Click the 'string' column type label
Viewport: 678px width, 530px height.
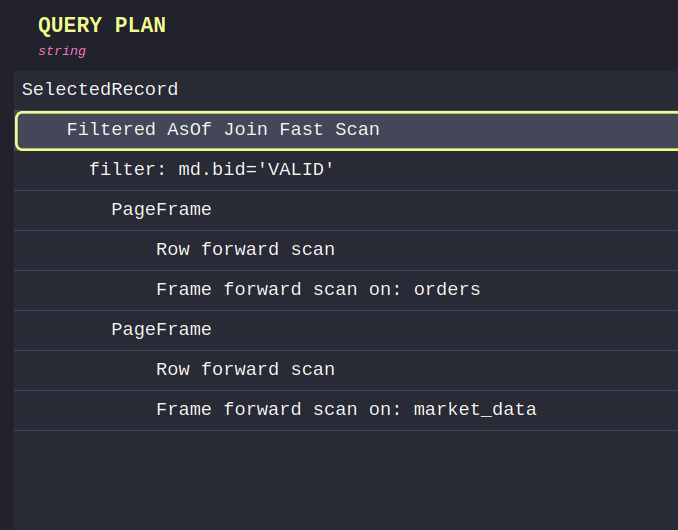[62, 51]
